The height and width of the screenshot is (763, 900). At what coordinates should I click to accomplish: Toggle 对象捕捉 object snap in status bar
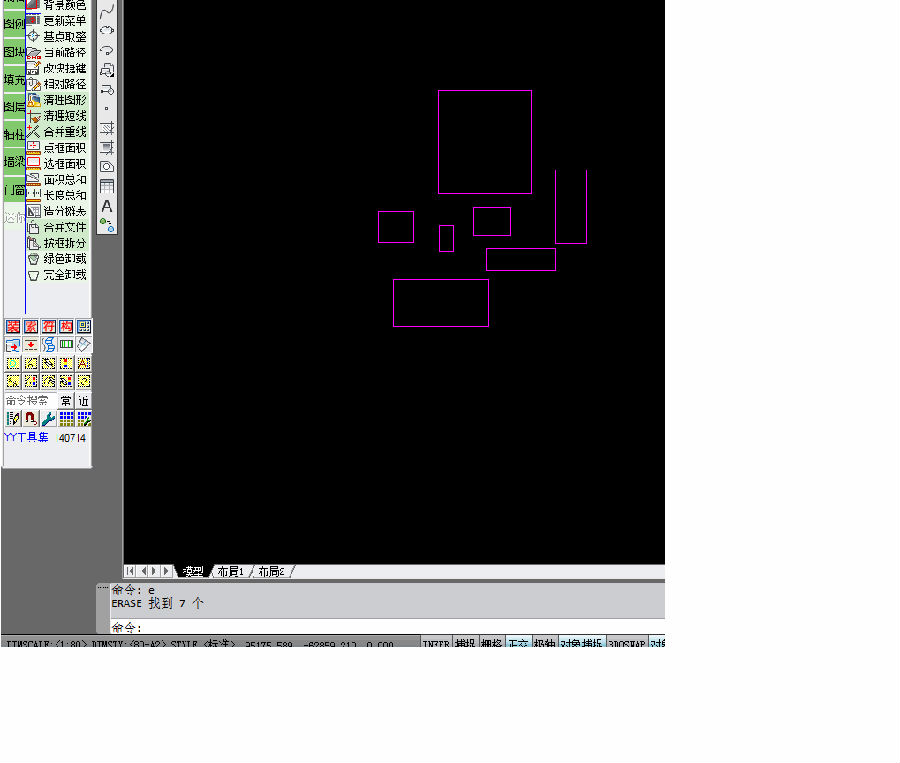[581, 644]
